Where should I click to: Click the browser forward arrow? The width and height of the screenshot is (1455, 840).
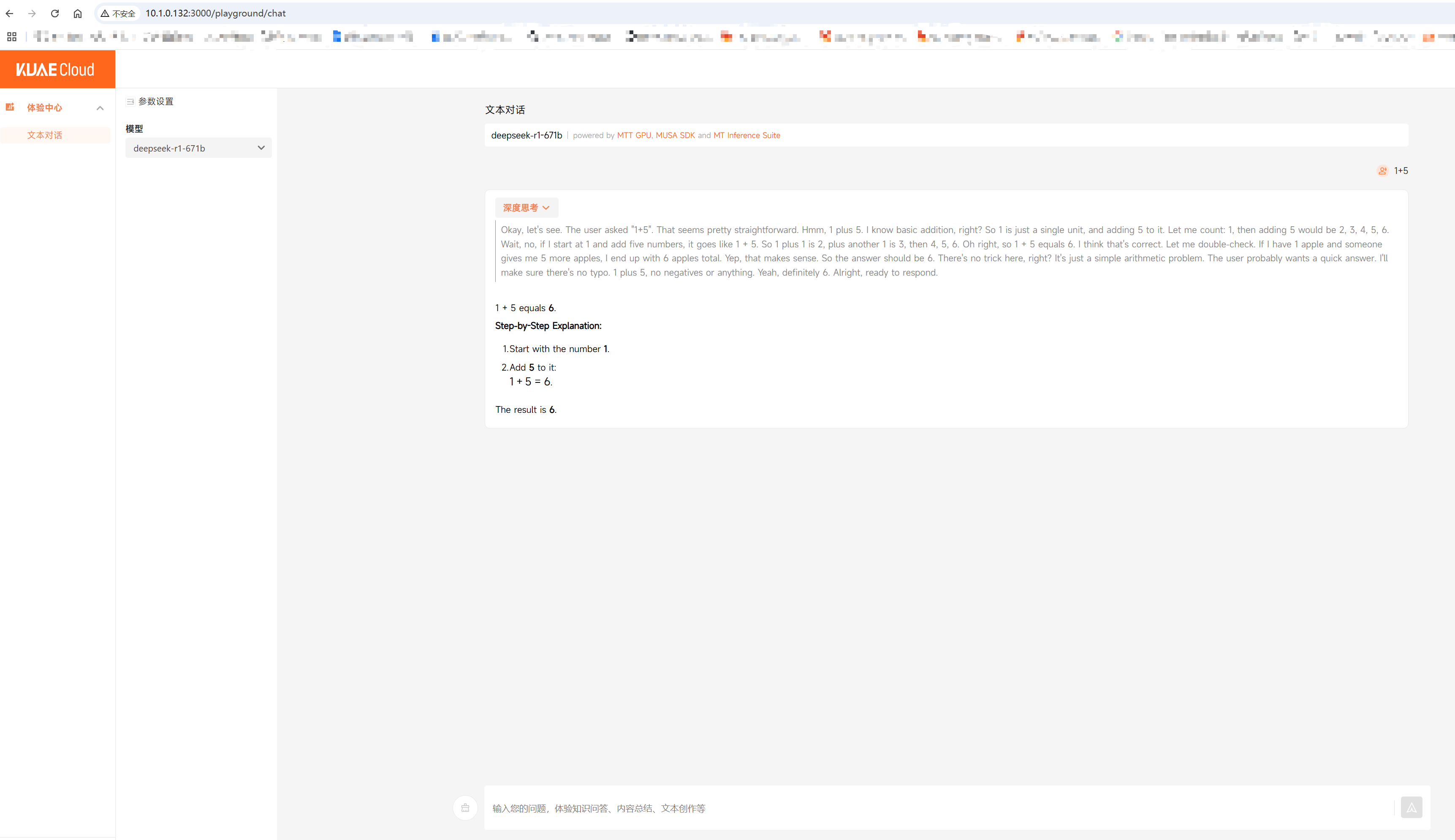click(x=33, y=13)
